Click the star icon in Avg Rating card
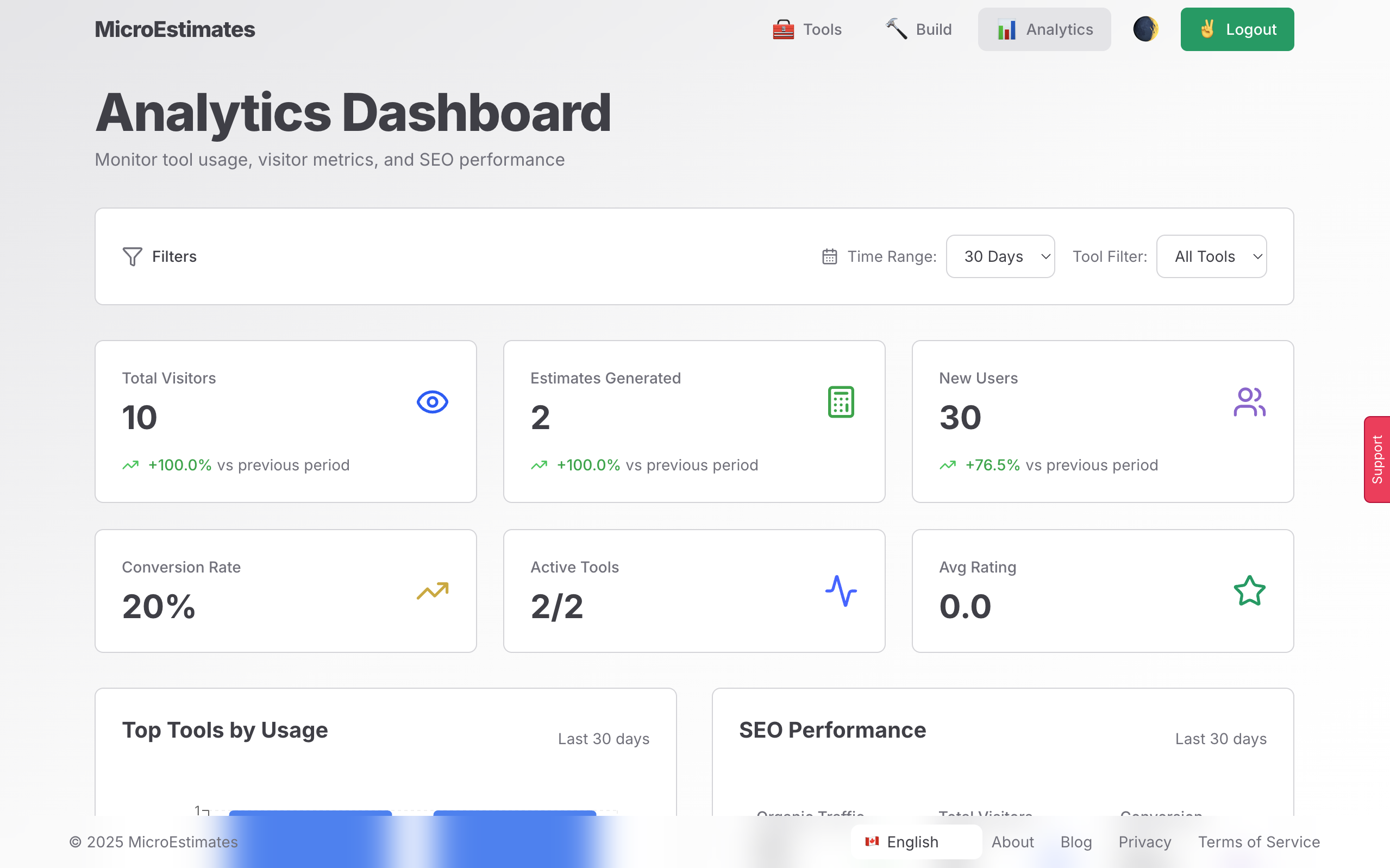The image size is (1390, 868). coord(1249,591)
